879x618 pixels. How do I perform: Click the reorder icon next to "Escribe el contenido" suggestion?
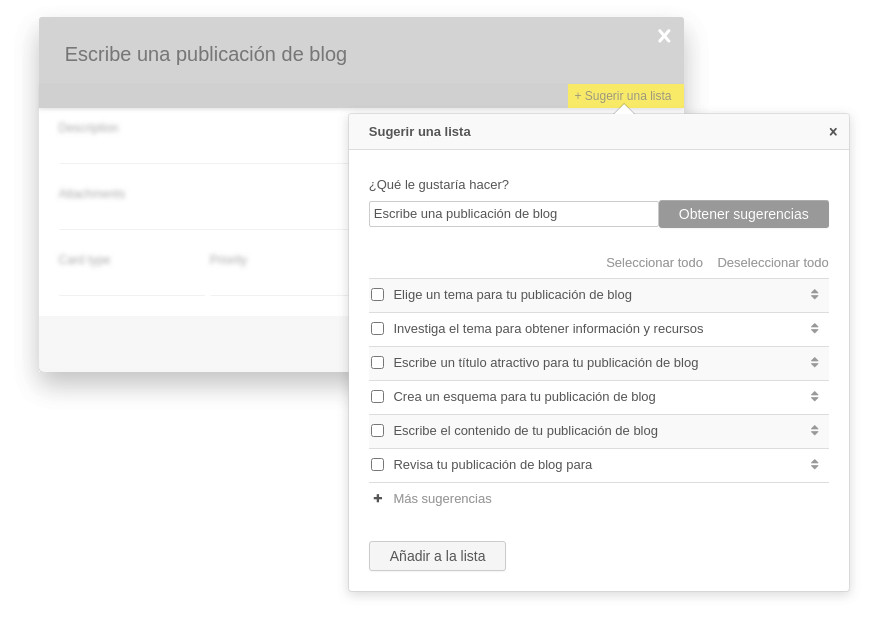pos(814,430)
